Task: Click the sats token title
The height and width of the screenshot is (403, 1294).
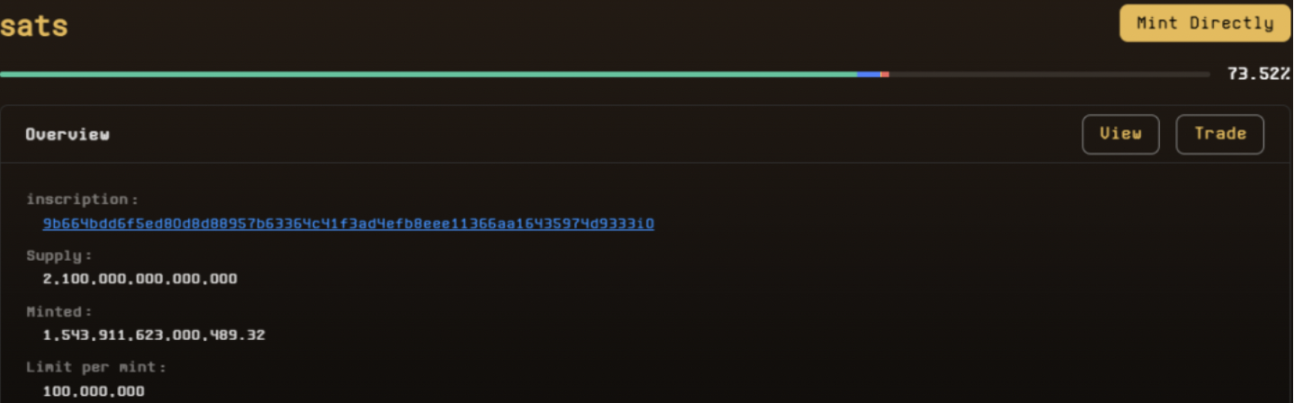Action: (x=34, y=25)
